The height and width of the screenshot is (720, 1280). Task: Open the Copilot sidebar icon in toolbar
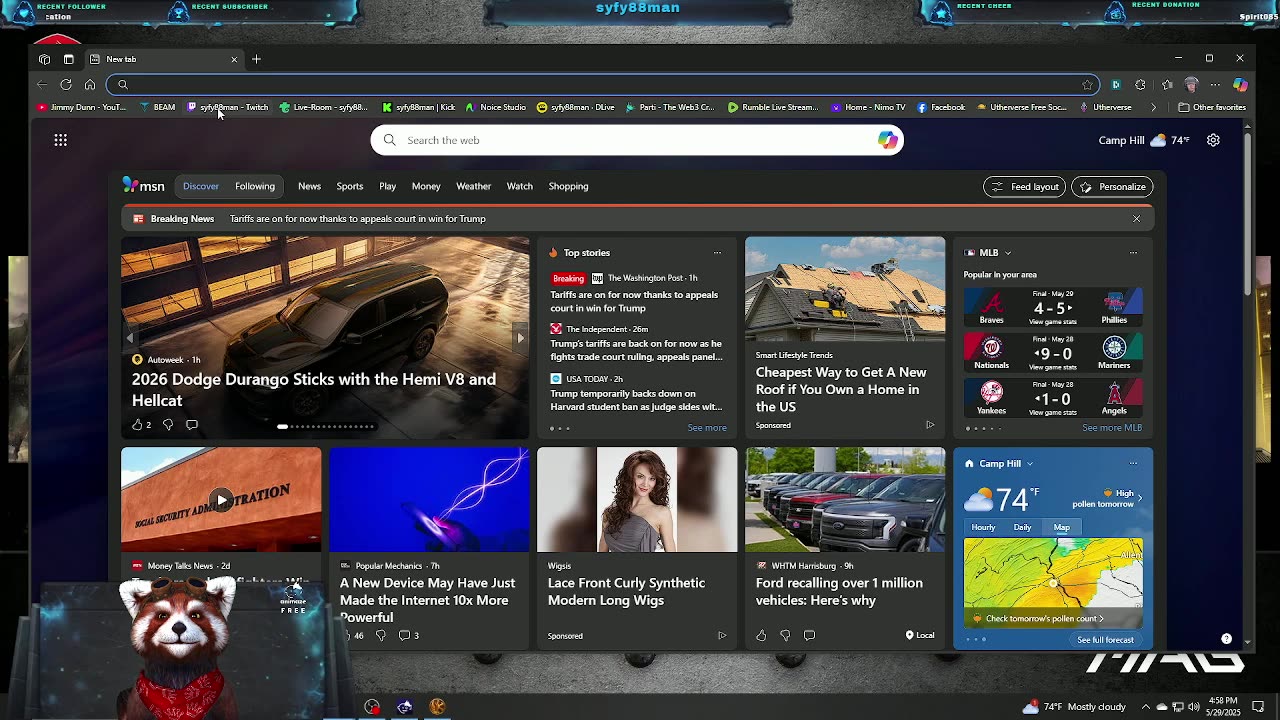[x=1240, y=85]
